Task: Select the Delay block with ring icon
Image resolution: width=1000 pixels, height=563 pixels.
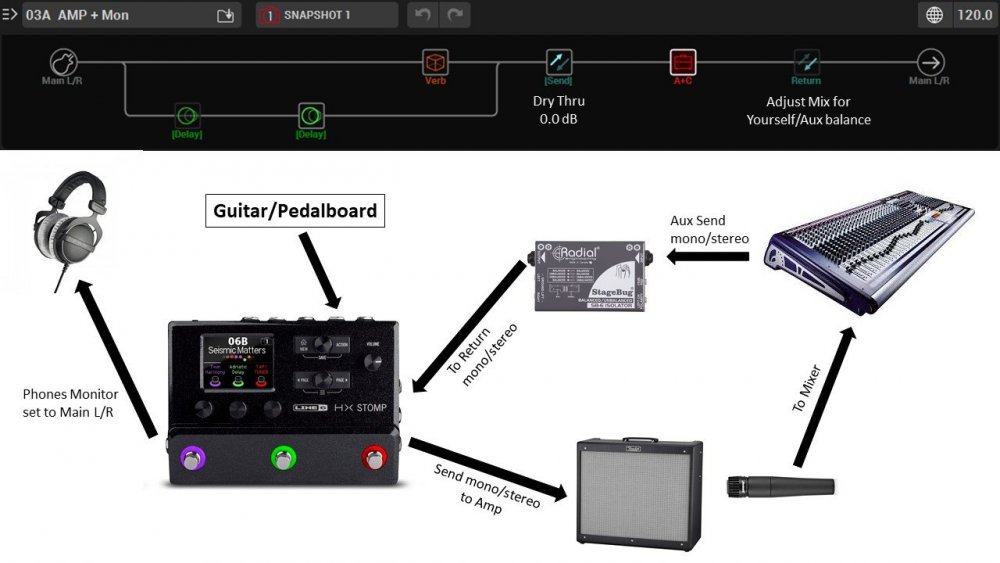Action: coord(311,116)
